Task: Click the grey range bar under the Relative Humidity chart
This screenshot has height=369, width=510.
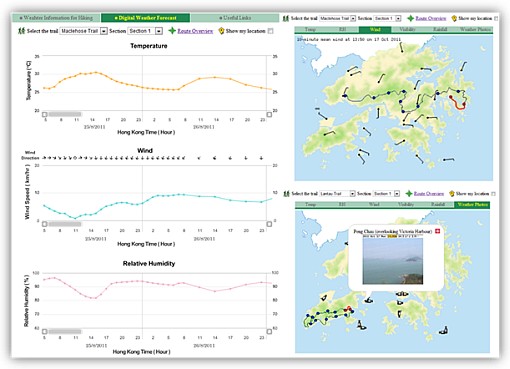Action: (65, 331)
